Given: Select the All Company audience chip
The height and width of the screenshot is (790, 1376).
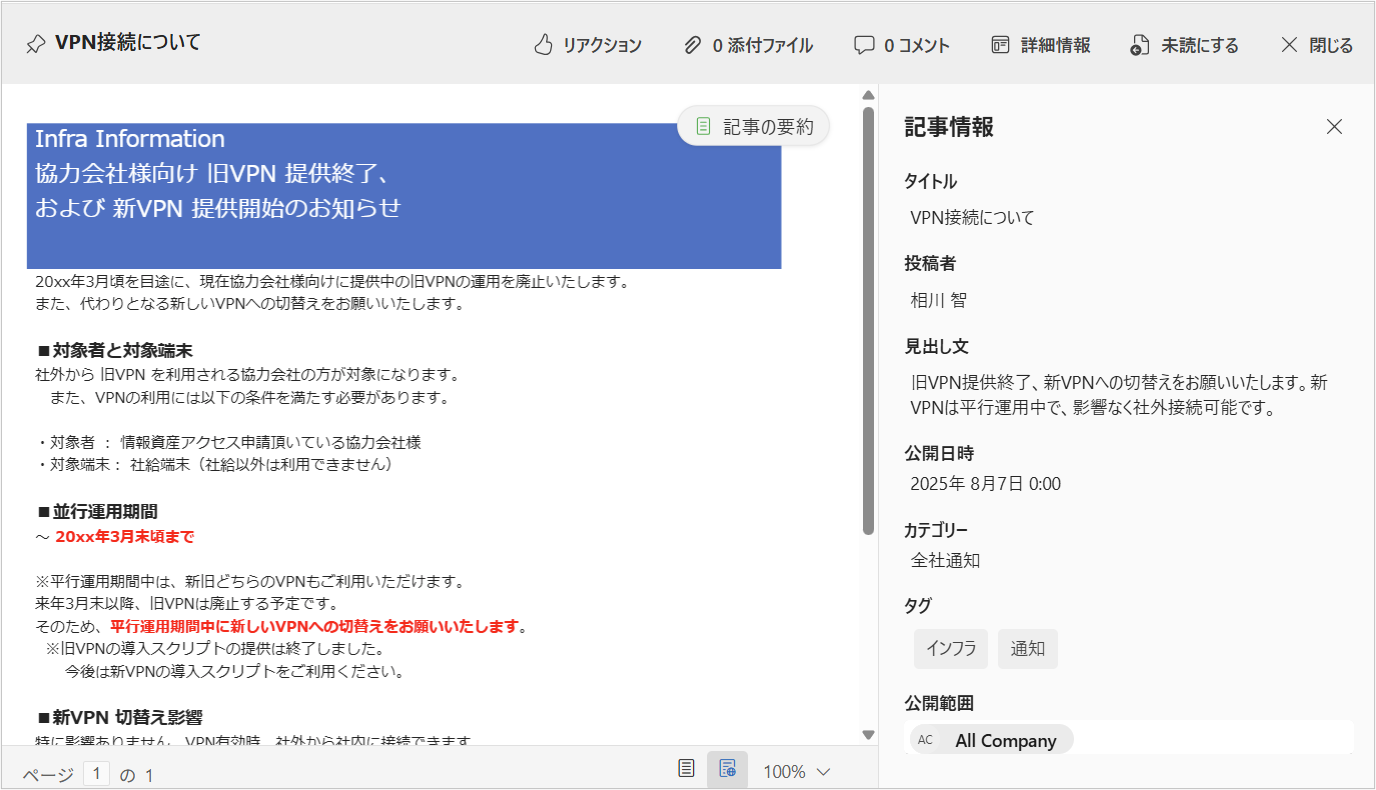Looking at the screenshot, I should 991,740.
